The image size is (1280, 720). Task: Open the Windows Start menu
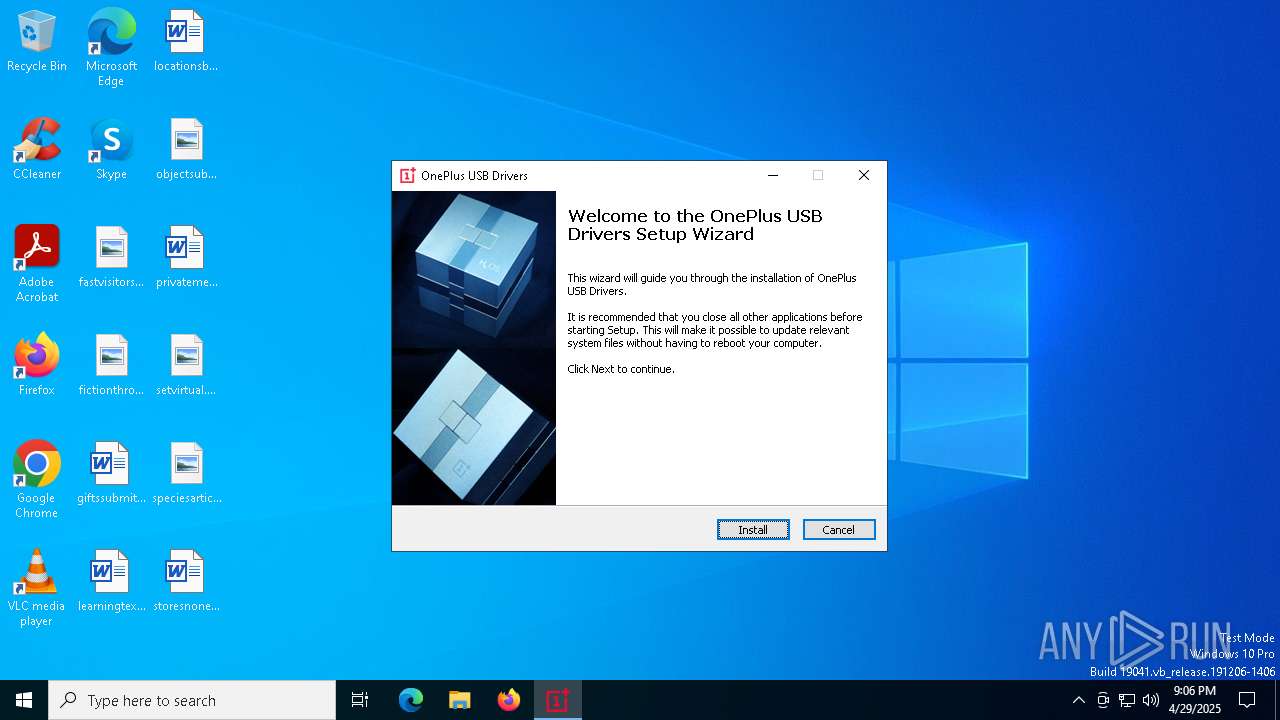point(24,700)
